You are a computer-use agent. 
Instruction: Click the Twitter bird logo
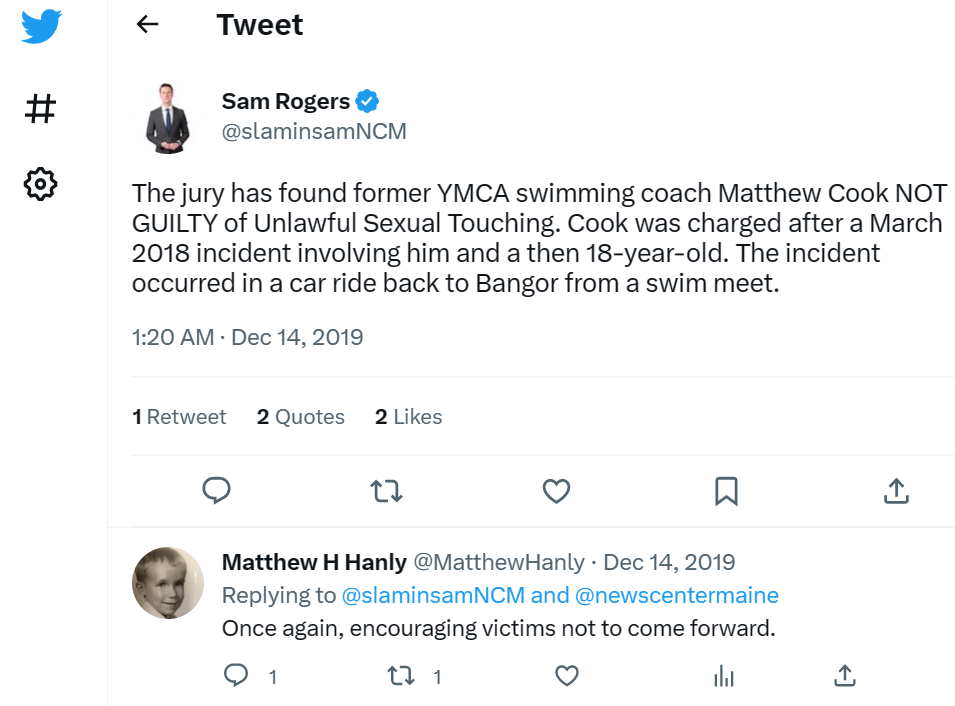click(x=41, y=27)
